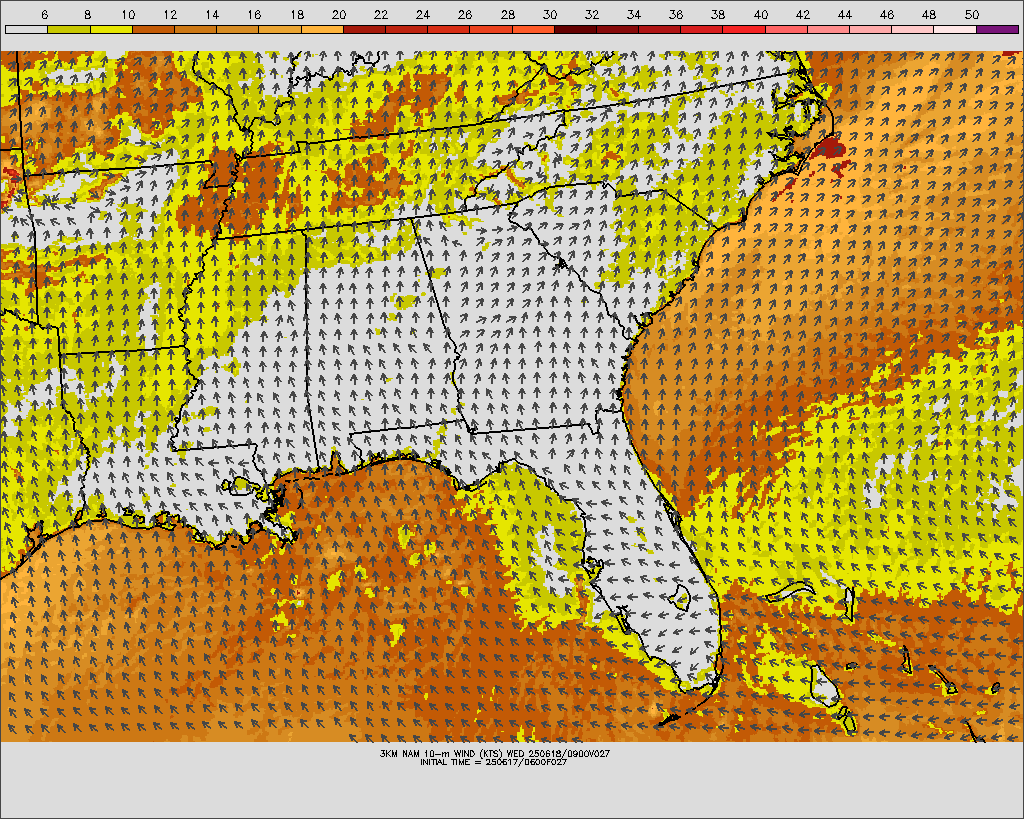Select the legend label "24"
The width and height of the screenshot is (1024, 819).
click(x=423, y=14)
